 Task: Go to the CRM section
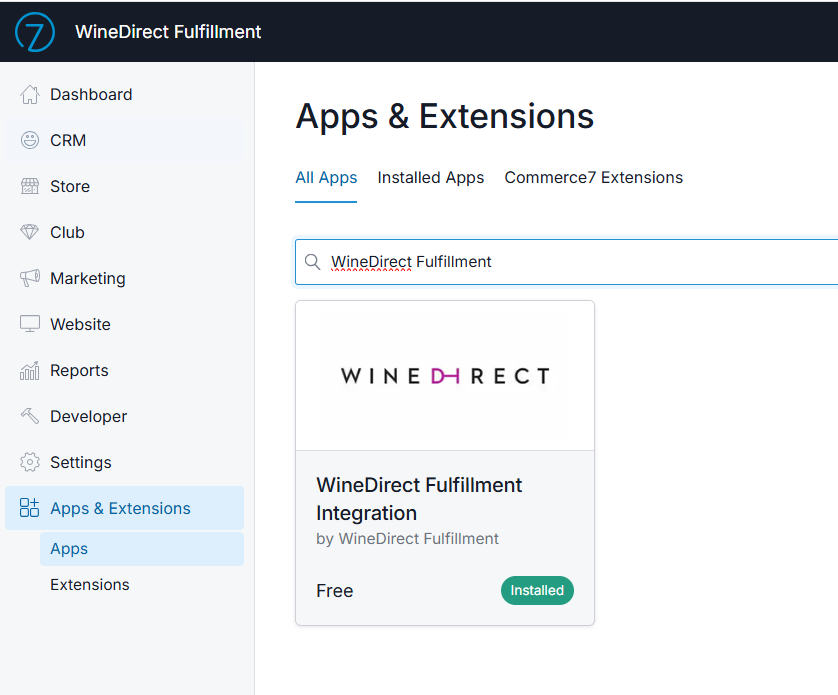point(124,140)
